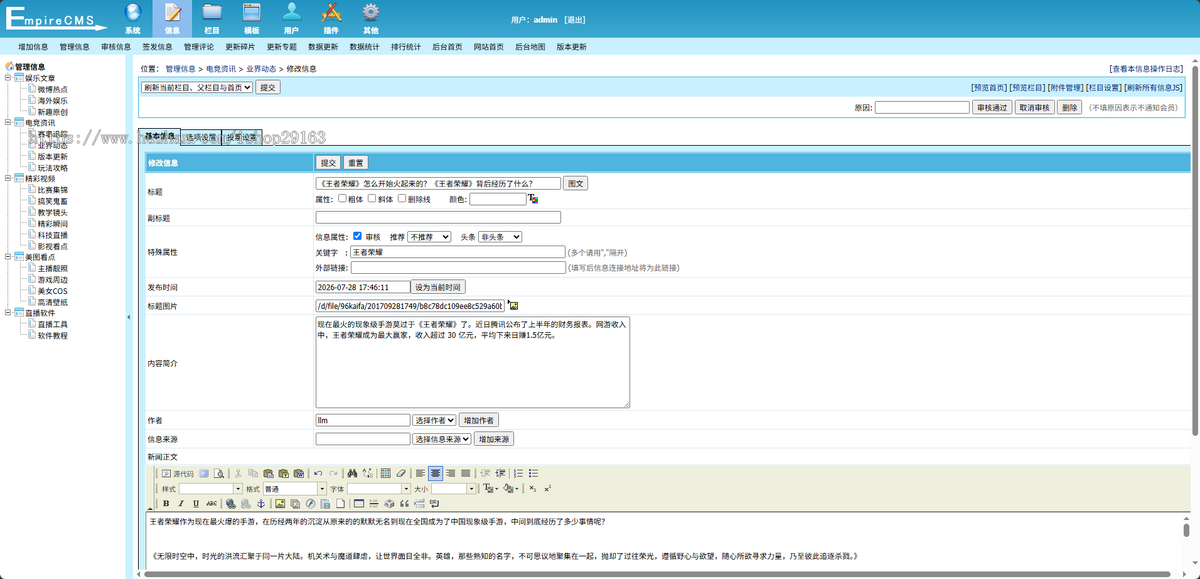
Task: Open the 后台地图 menu item
Action: click(x=530, y=47)
